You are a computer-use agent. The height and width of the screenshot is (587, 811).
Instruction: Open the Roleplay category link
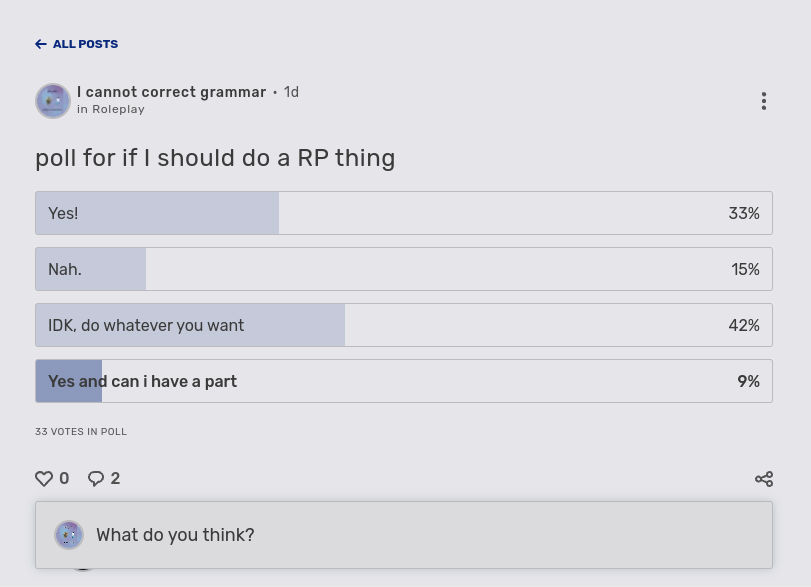click(x=118, y=110)
